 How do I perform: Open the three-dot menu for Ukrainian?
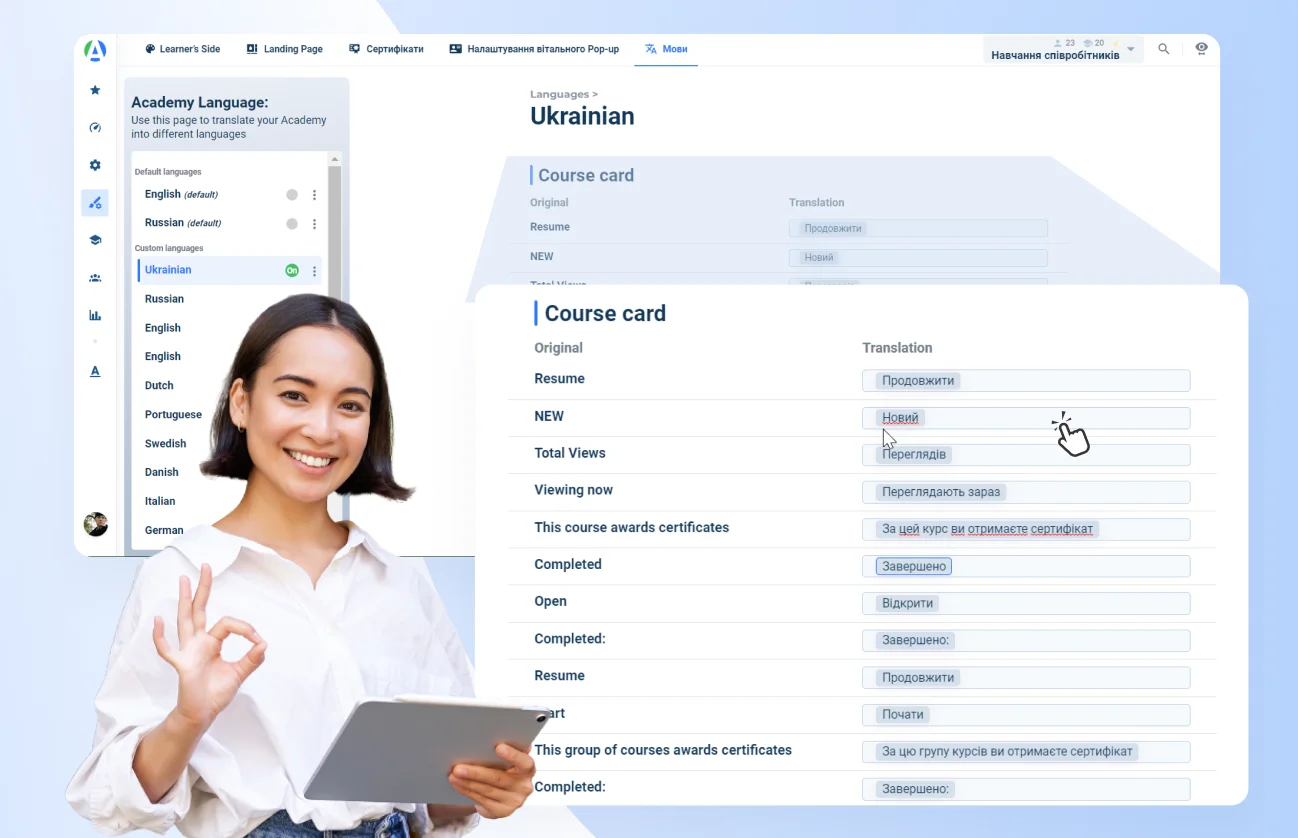(x=315, y=271)
